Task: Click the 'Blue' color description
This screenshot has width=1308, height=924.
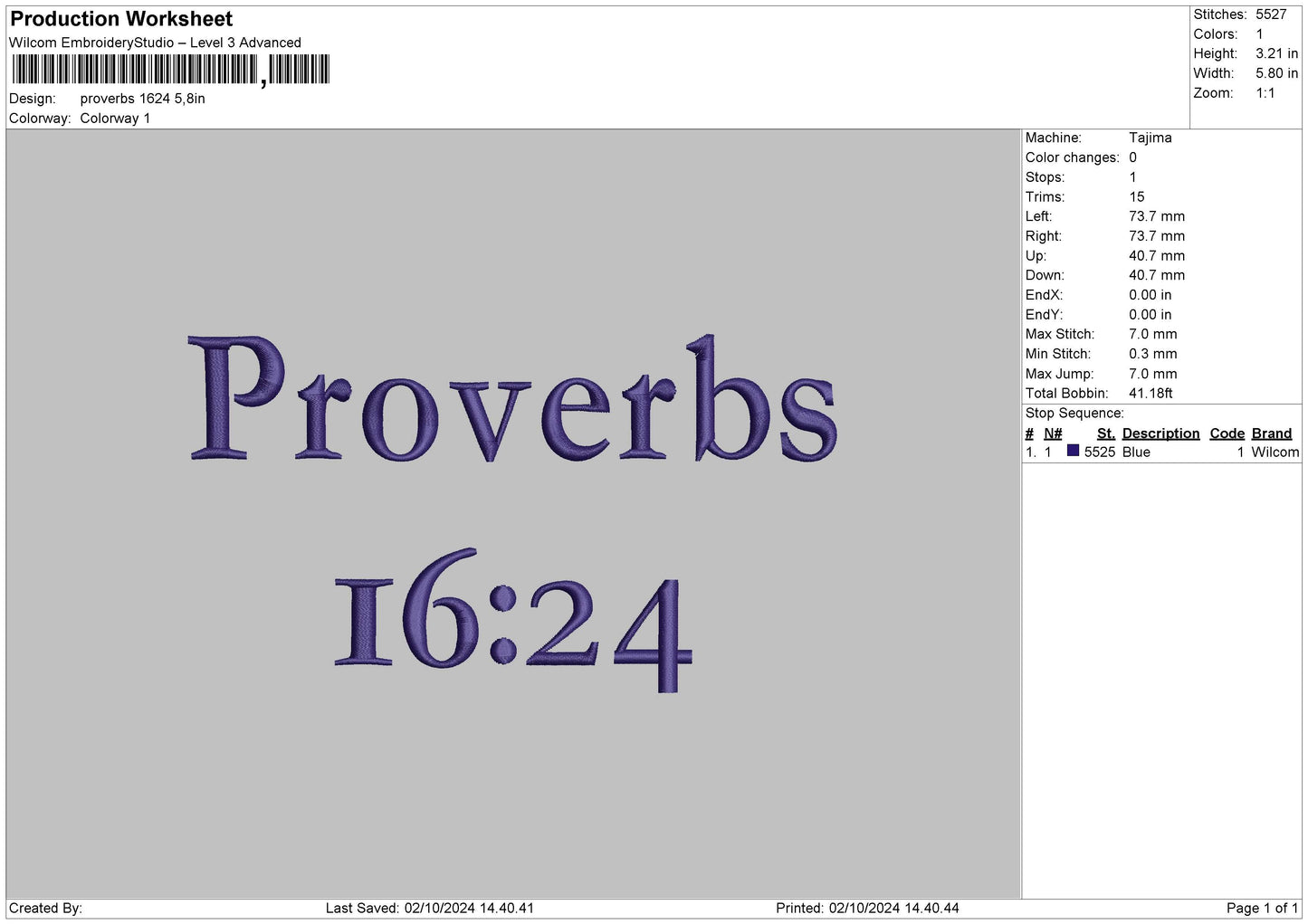Action: pyautogui.click(x=1136, y=452)
